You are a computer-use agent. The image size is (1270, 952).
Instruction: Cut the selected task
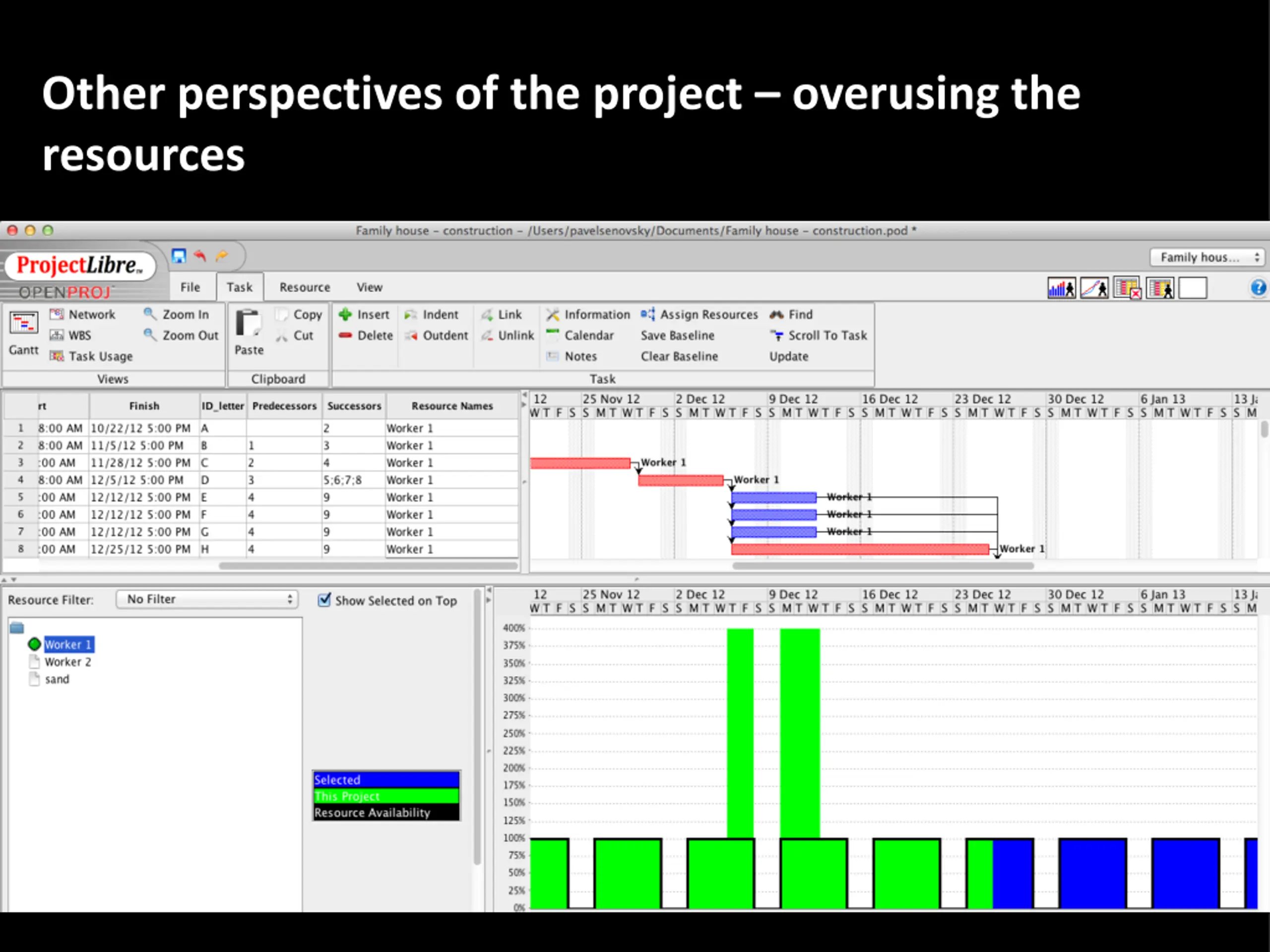[x=295, y=335]
